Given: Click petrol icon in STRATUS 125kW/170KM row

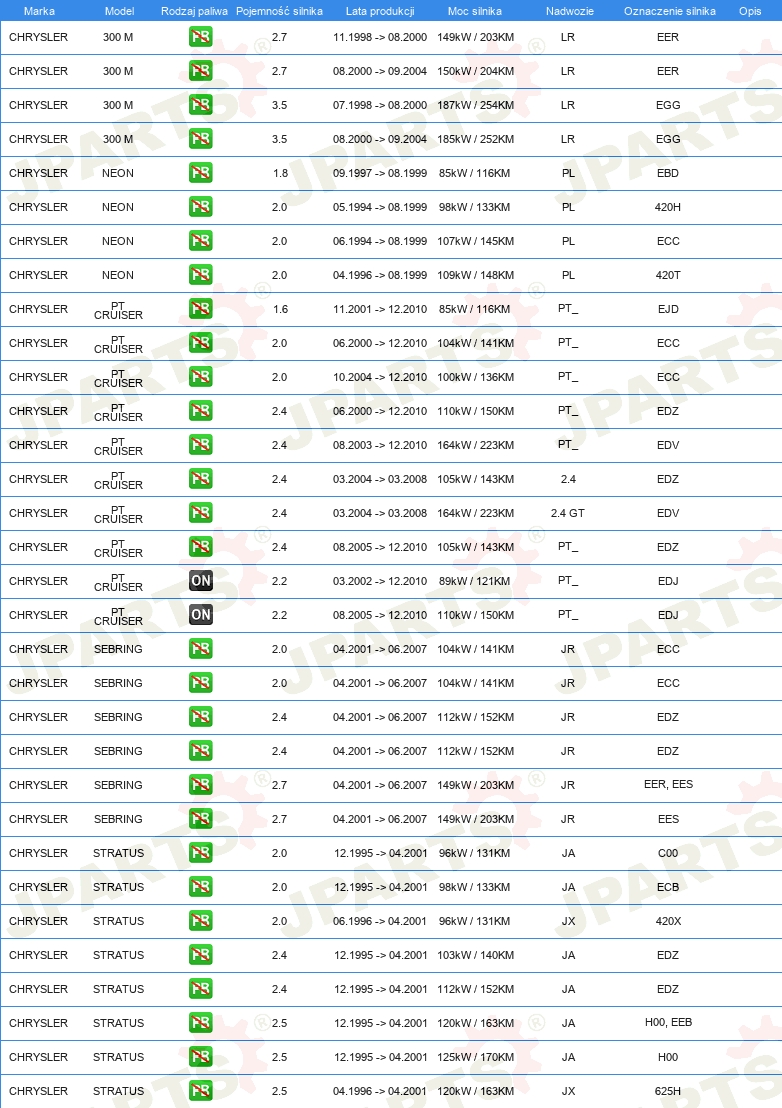Looking at the screenshot, I should point(201,1056).
